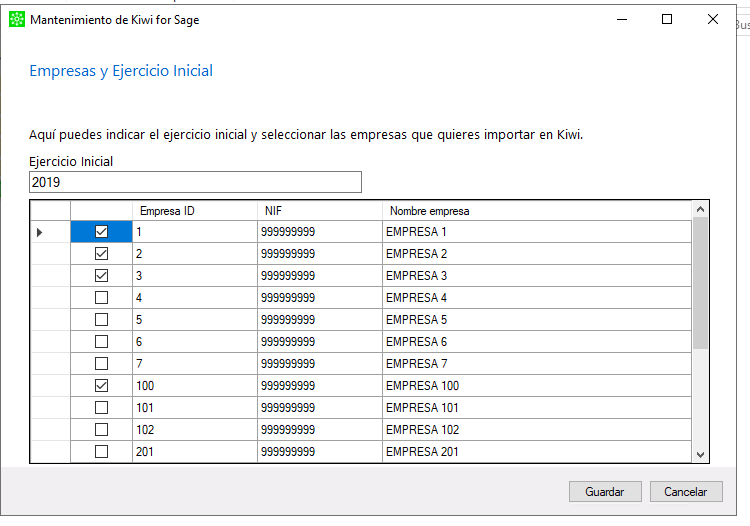Click the cell EMPRESA 100
The image size is (750, 526).
pyautogui.click(x=537, y=386)
